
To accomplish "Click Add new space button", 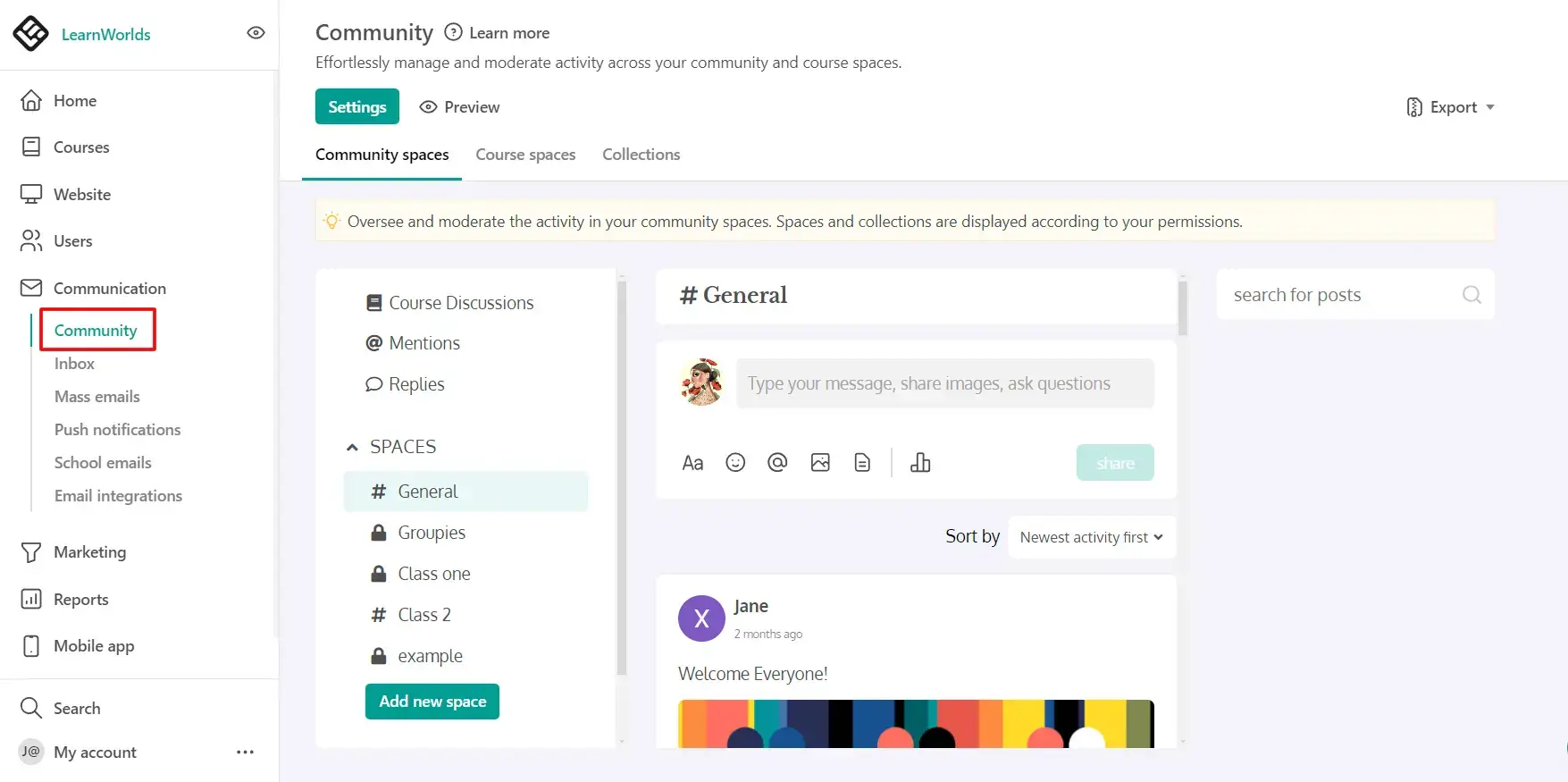I will click(432, 702).
